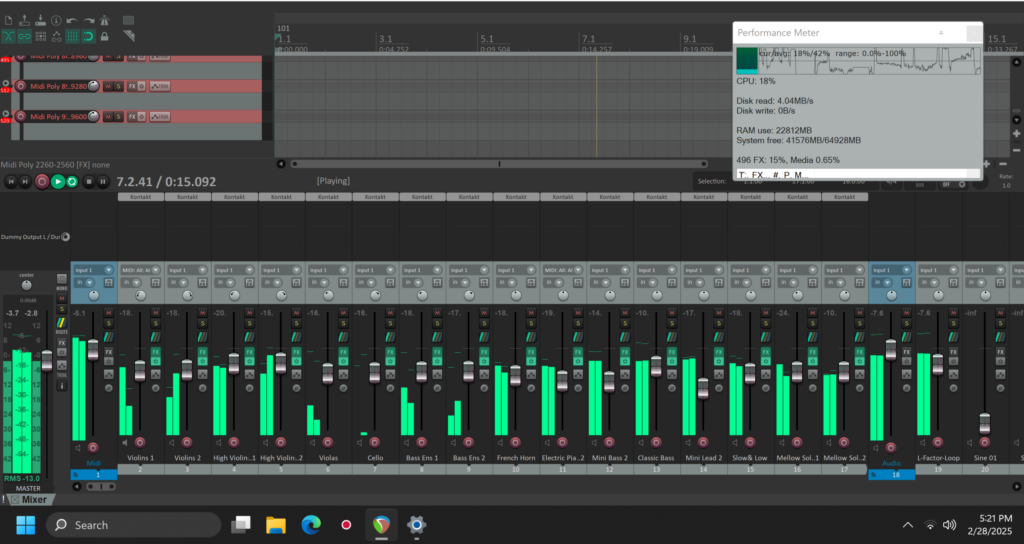Click the green play button
The height and width of the screenshot is (544, 1024).
[x=57, y=182]
